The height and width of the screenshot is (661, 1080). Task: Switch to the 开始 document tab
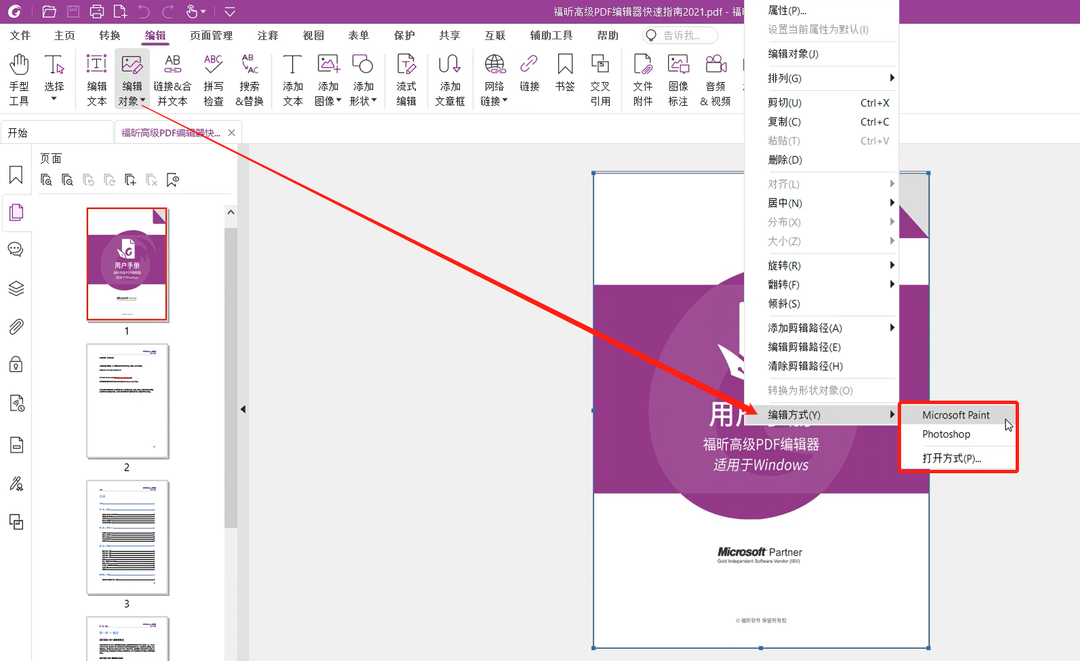click(x=57, y=133)
